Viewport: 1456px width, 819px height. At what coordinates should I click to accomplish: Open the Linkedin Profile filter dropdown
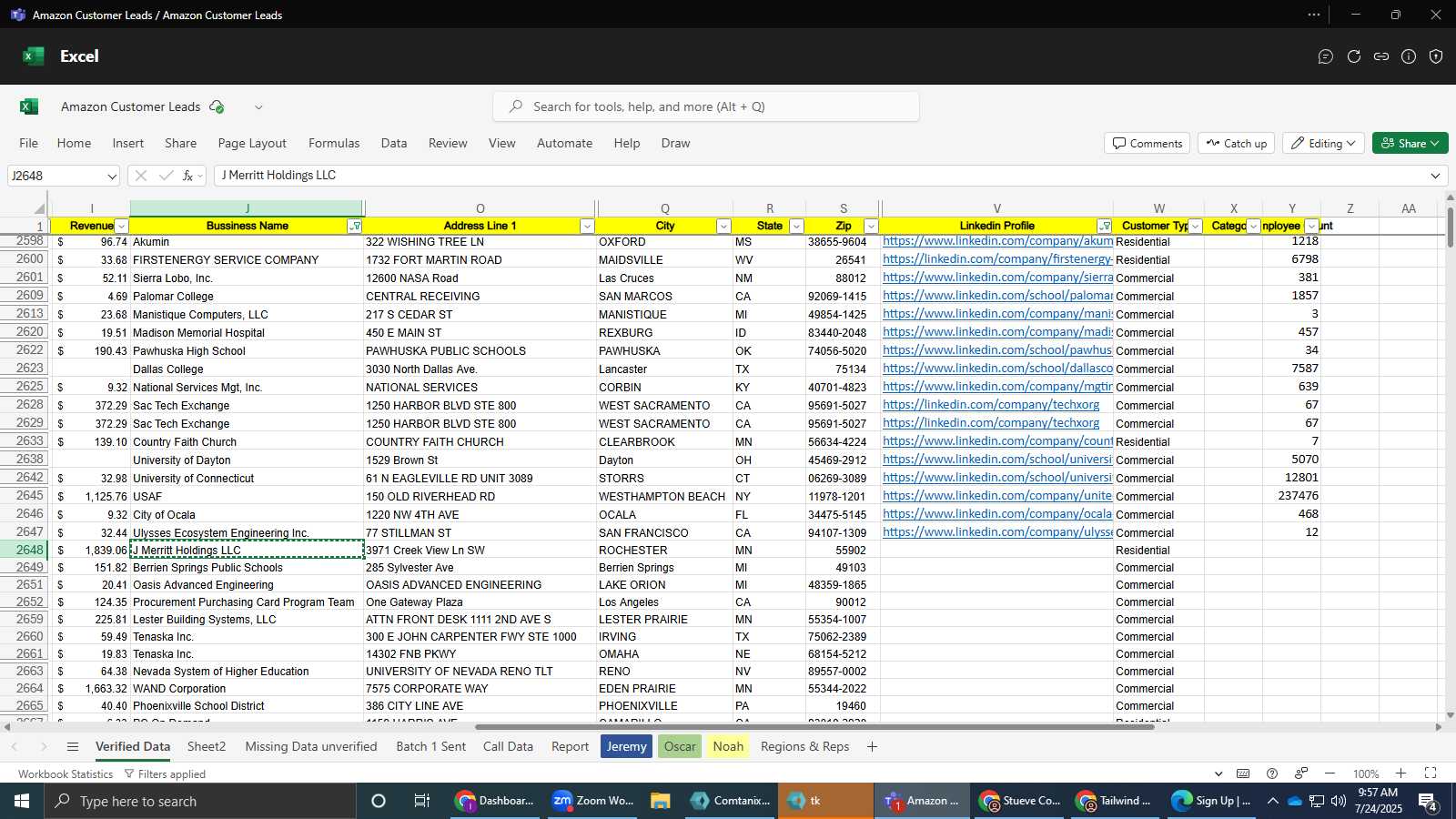(1104, 226)
